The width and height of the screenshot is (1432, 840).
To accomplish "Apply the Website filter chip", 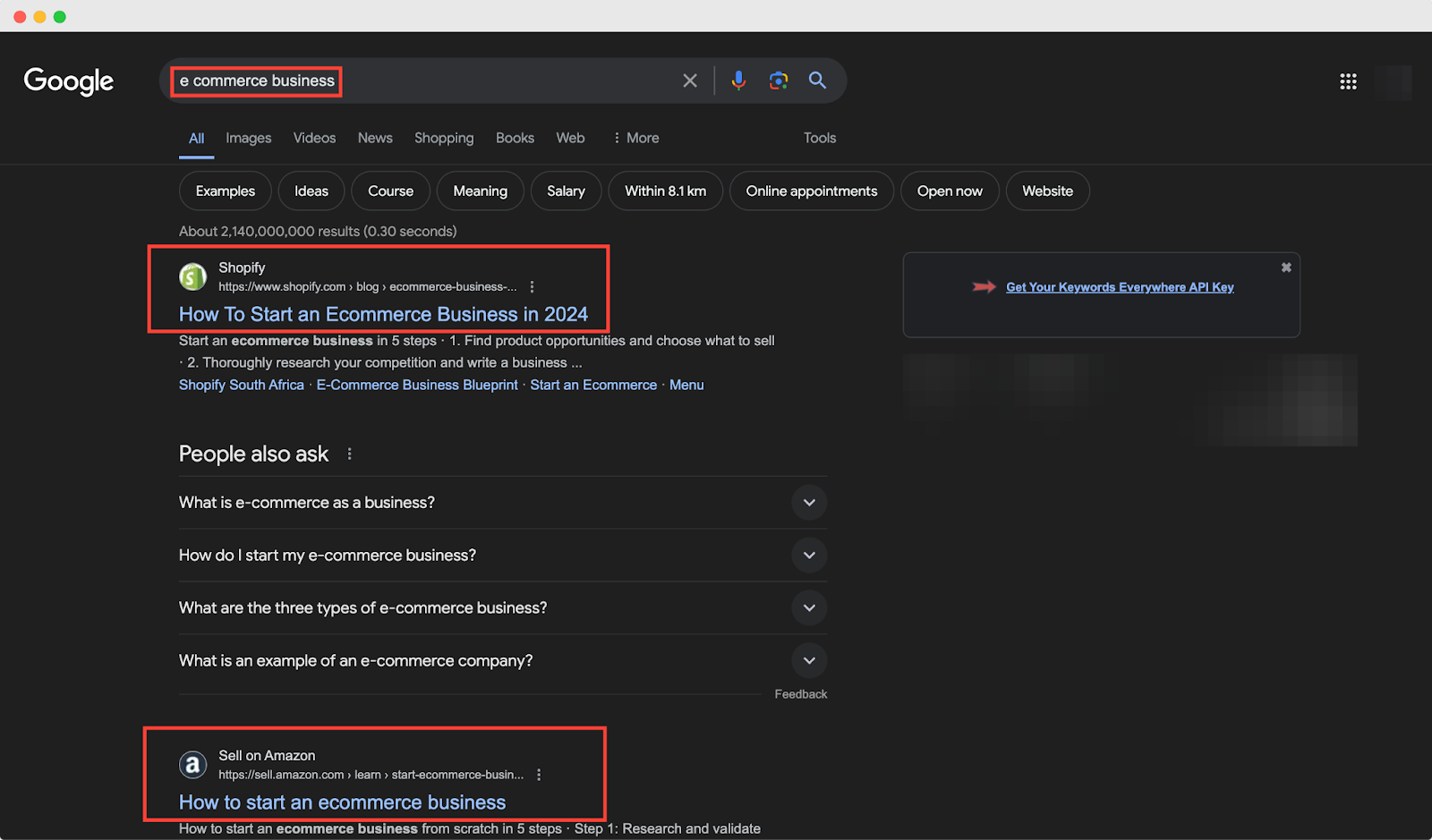I will pos(1048,191).
